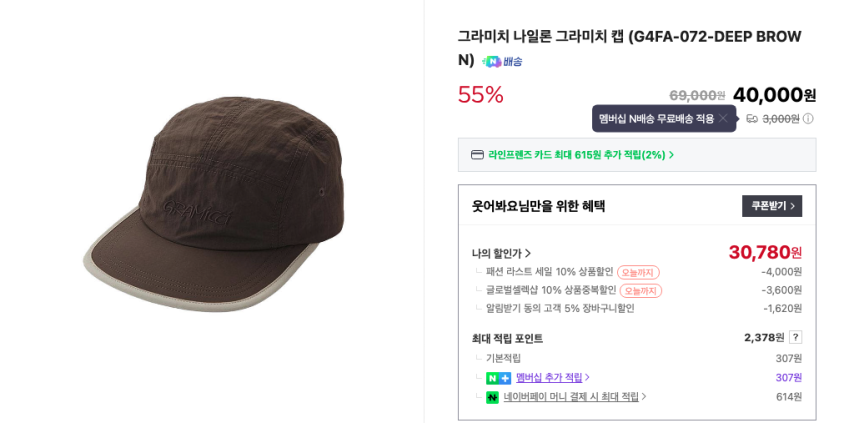Screen dimensions: 849x423
Task: Click the Naver Pay money icon
Action: 492,397
